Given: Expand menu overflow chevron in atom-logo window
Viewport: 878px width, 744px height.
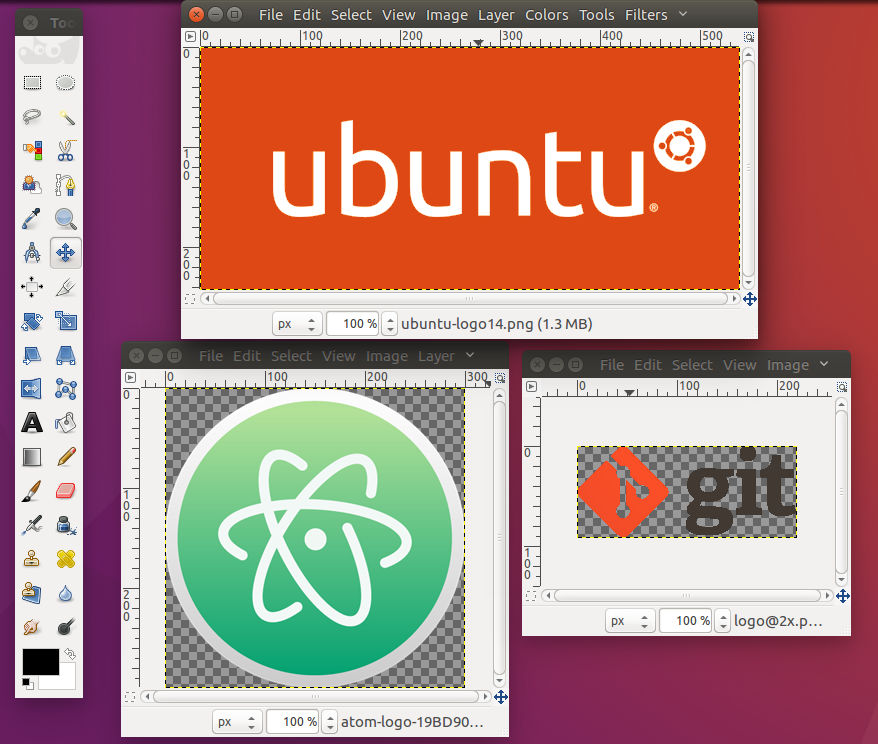Looking at the screenshot, I should point(470,355).
